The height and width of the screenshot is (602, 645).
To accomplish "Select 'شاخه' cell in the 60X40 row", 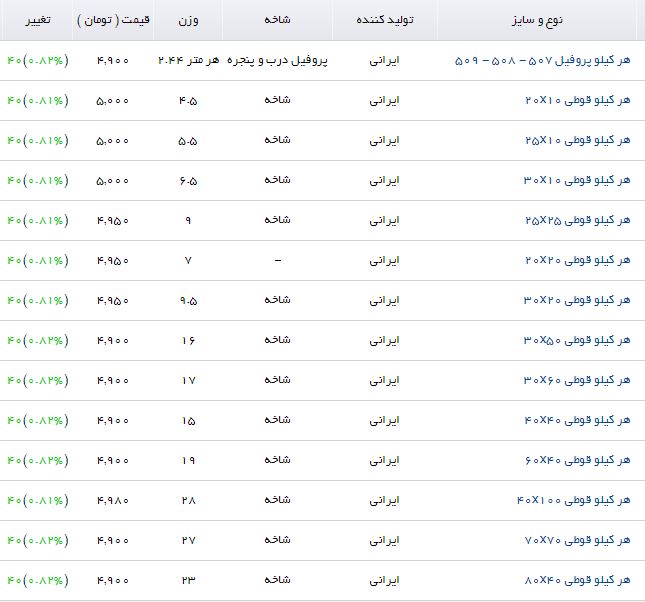I will (277, 460).
